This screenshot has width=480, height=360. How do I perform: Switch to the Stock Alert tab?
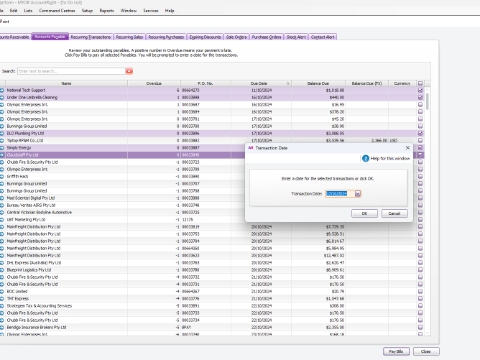296,37
